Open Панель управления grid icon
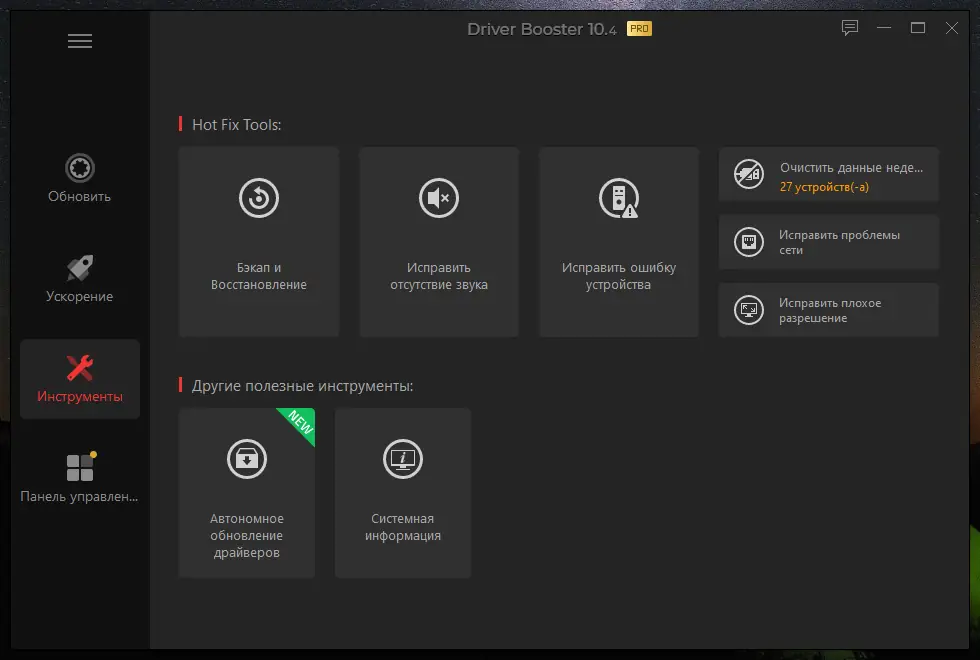 coord(81,466)
